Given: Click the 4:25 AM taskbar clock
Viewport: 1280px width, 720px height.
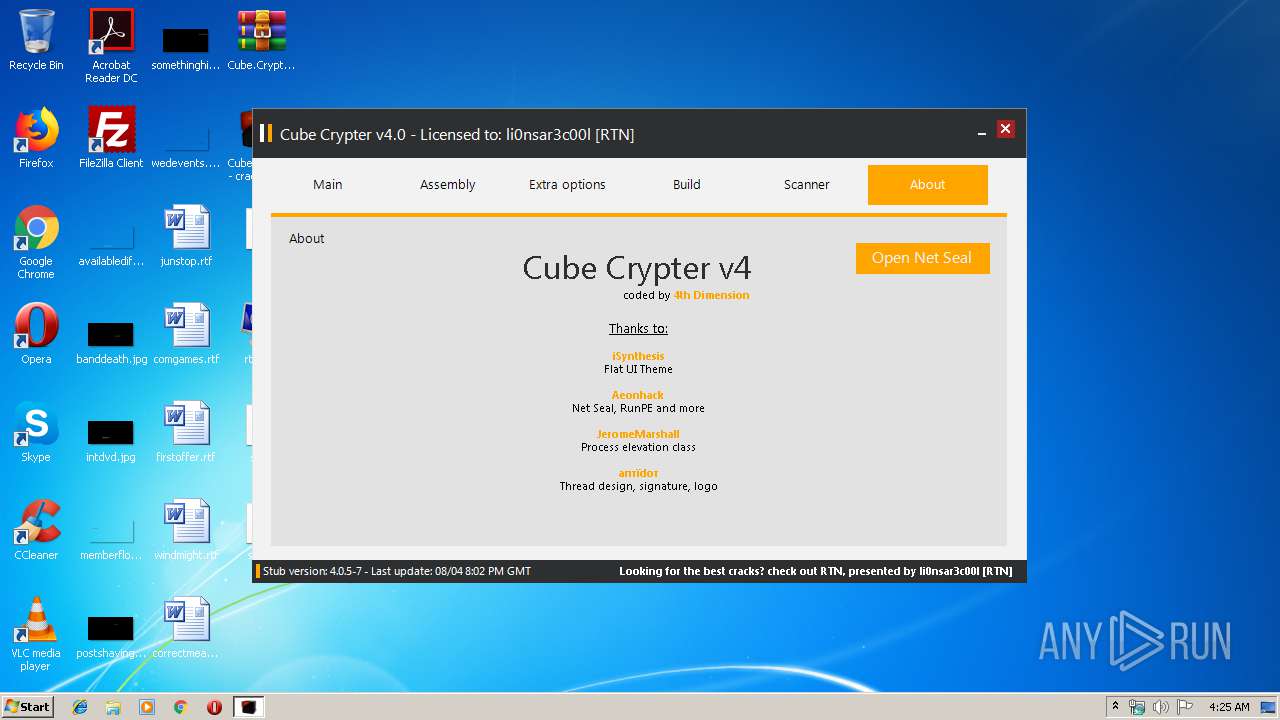Looking at the screenshot, I should tap(1229, 707).
